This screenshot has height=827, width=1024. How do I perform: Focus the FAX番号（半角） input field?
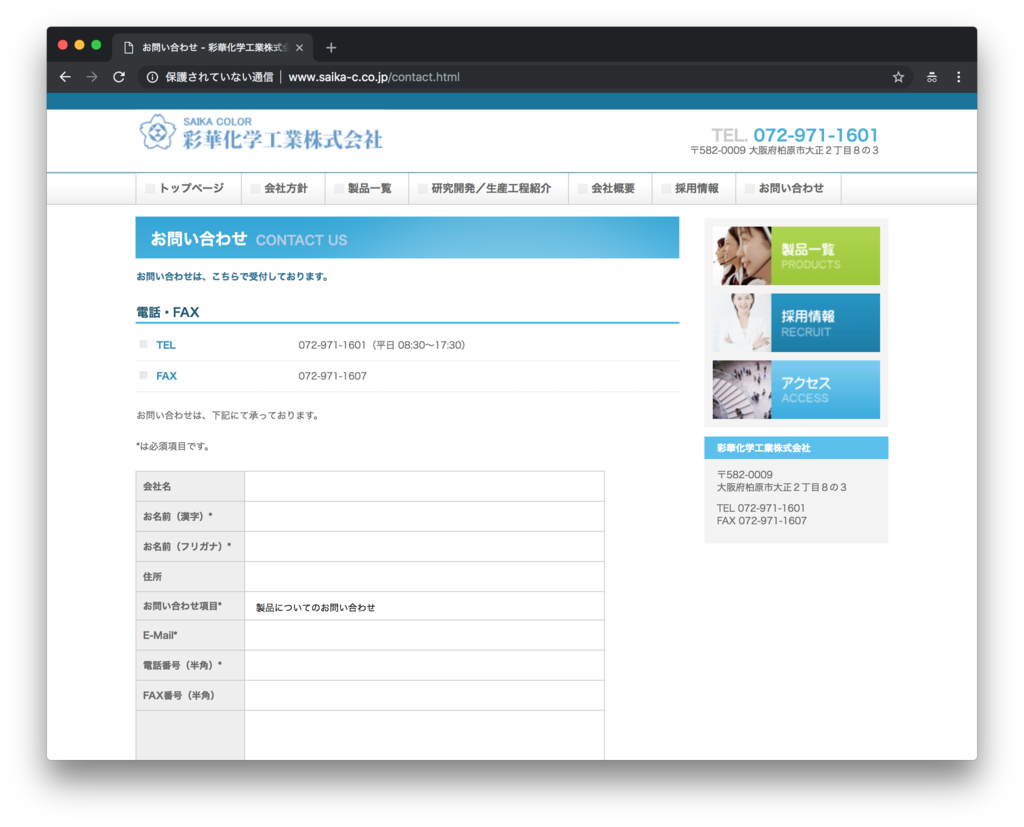[x=424, y=696]
